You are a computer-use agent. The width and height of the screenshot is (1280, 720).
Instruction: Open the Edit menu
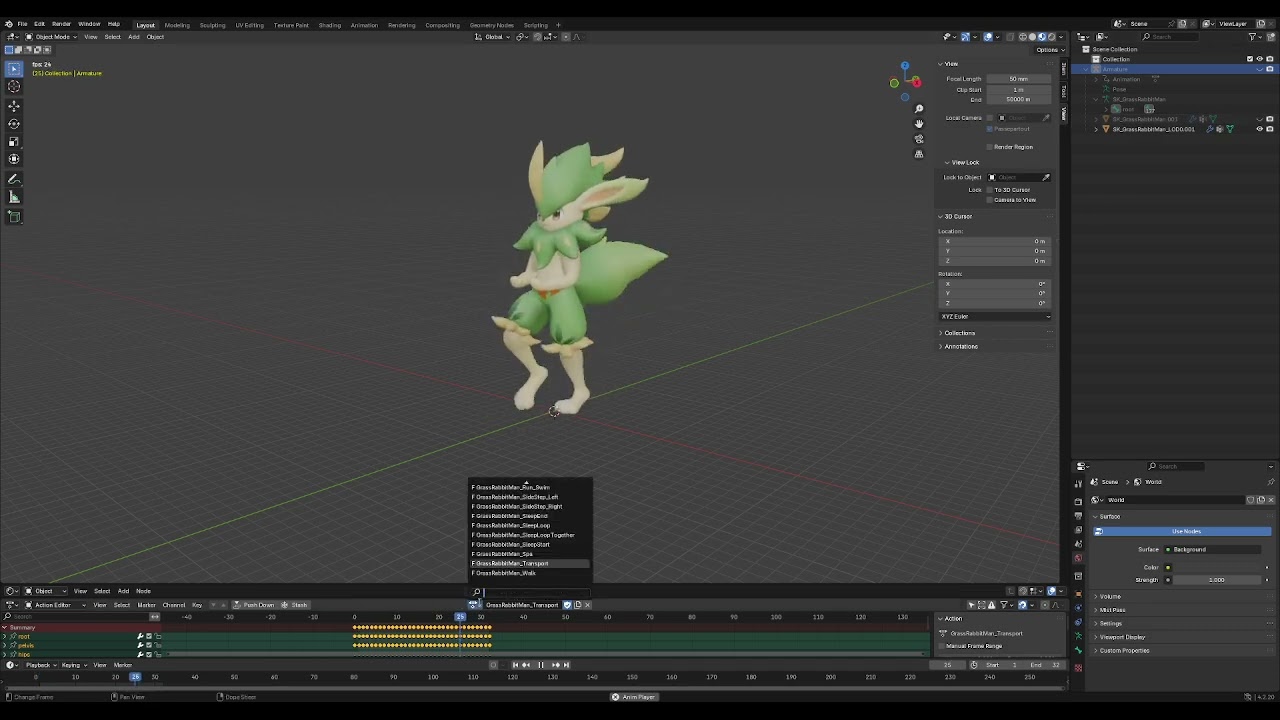39,24
